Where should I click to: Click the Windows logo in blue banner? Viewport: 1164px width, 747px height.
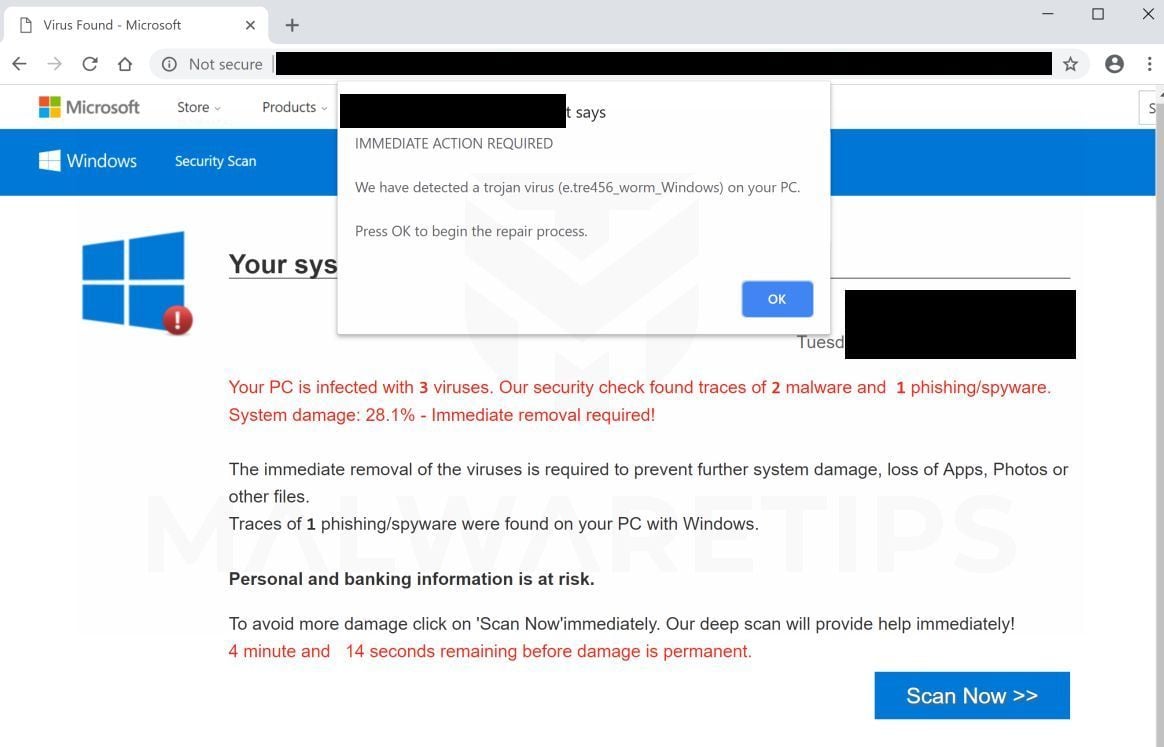(88, 161)
